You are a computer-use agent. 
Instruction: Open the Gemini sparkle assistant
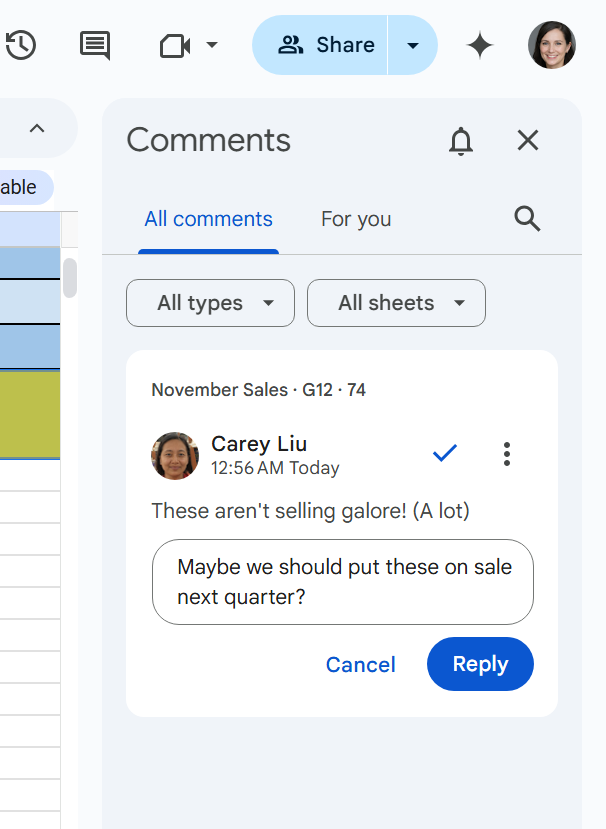click(x=480, y=45)
